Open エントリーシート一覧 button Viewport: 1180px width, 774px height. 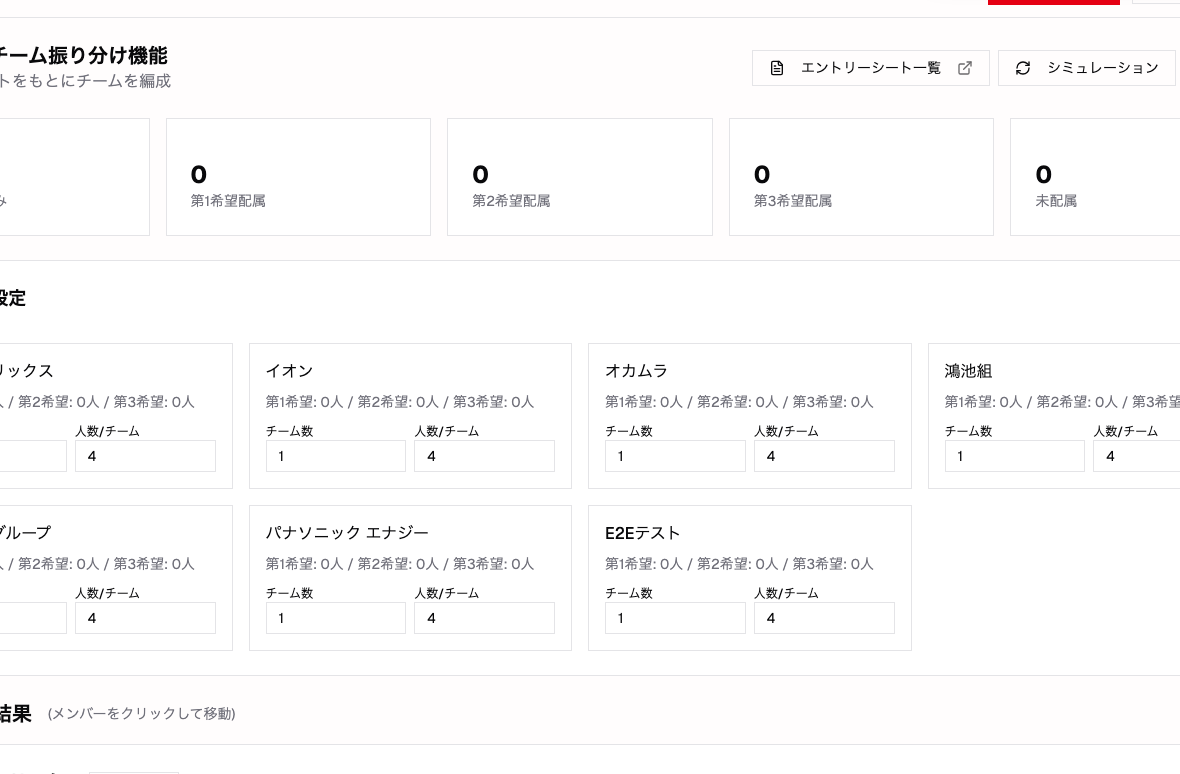tap(871, 68)
